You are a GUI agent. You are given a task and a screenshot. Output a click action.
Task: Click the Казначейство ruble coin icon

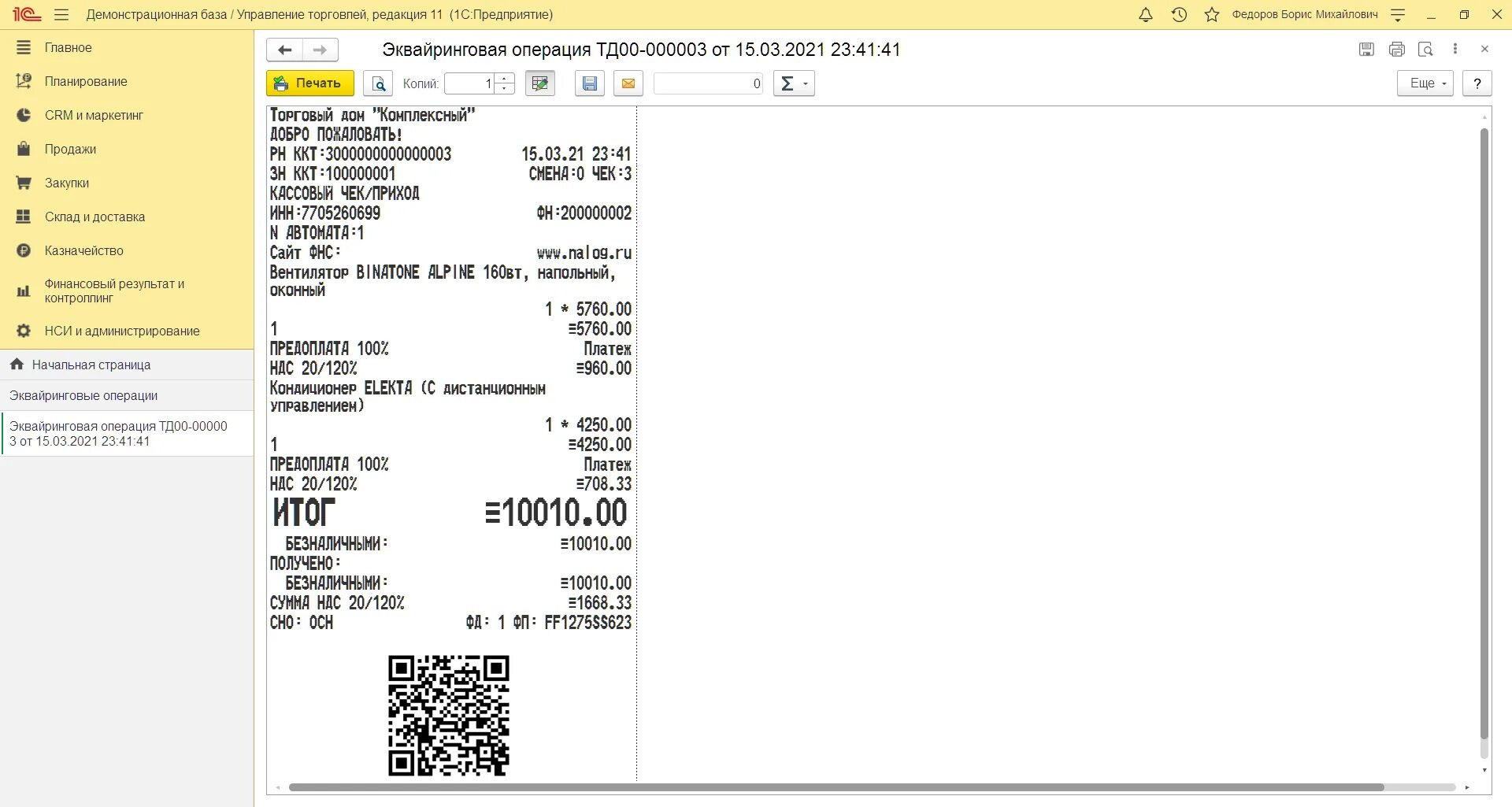pyautogui.click(x=24, y=250)
